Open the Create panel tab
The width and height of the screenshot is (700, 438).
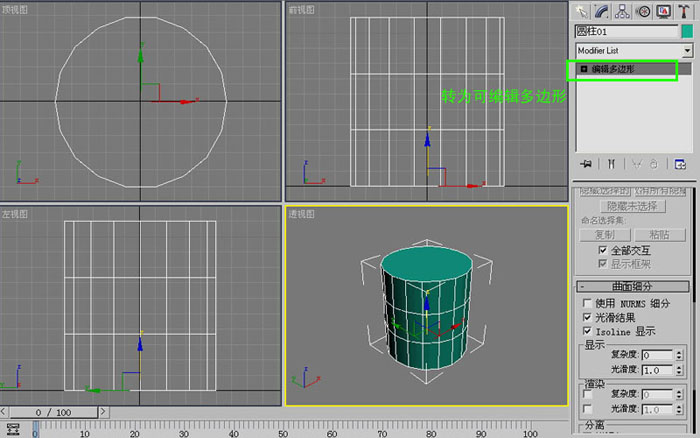click(582, 11)
